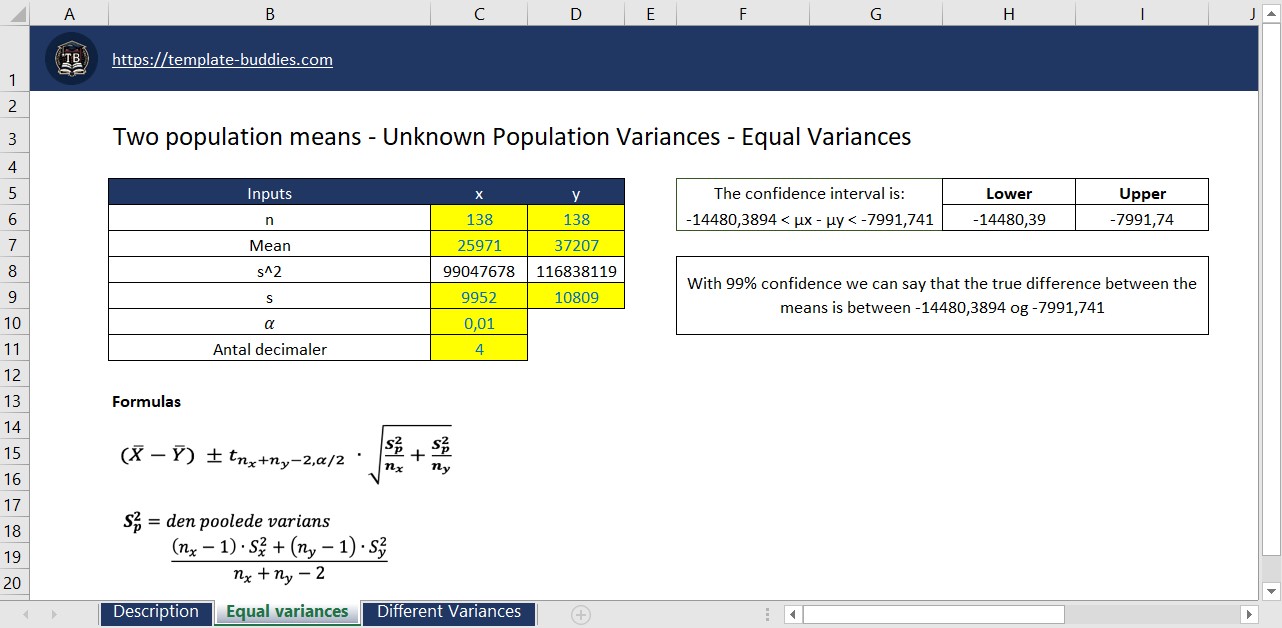
Task: Click the left arrow of the horizontal scrollbar
Action: coord(795,613)
